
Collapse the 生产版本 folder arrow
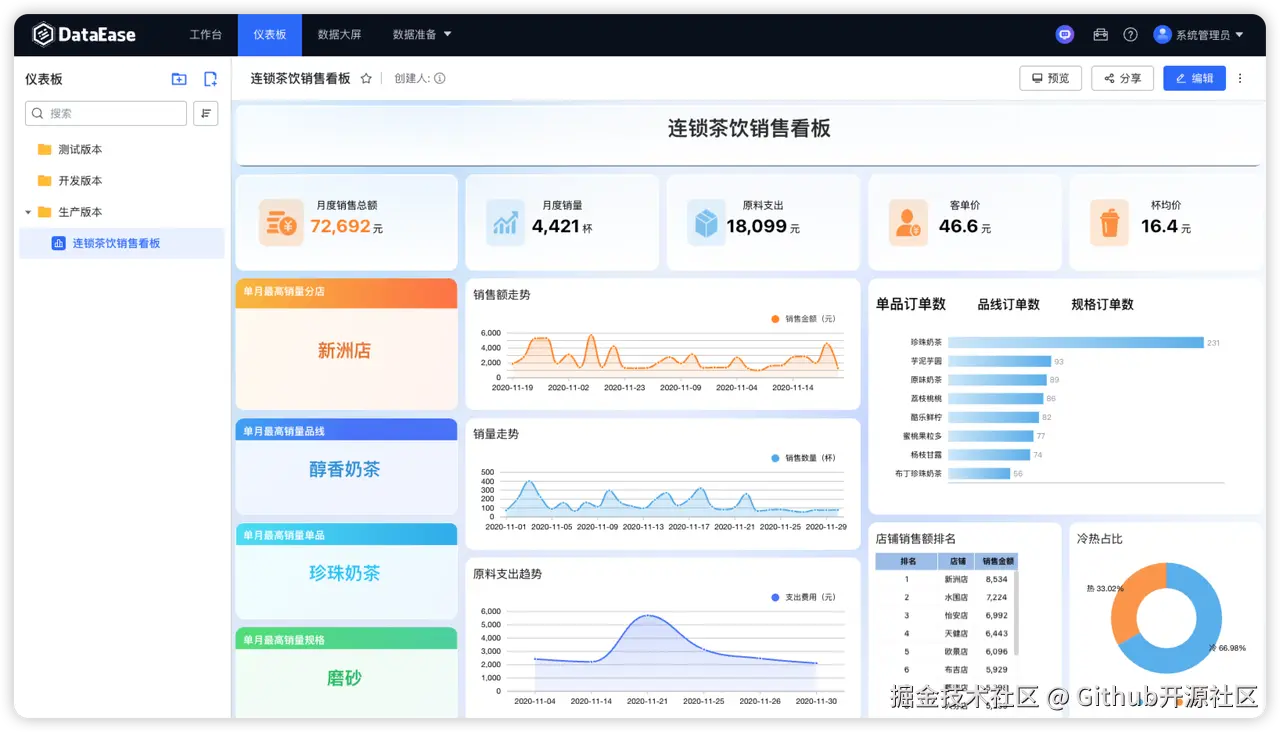coord(28,212)
